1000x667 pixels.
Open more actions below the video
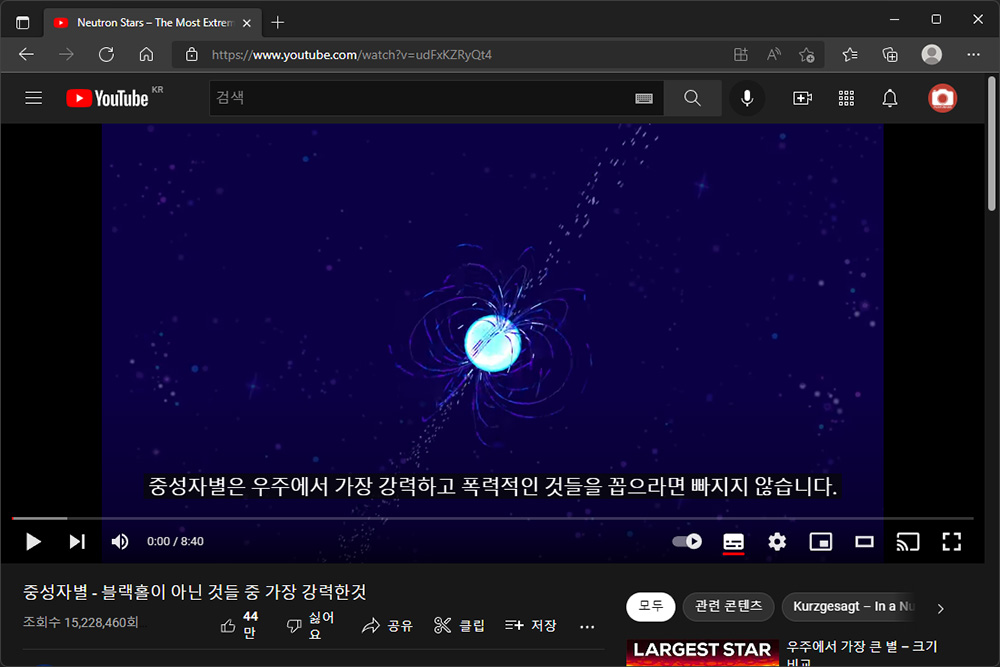point(587,627)
